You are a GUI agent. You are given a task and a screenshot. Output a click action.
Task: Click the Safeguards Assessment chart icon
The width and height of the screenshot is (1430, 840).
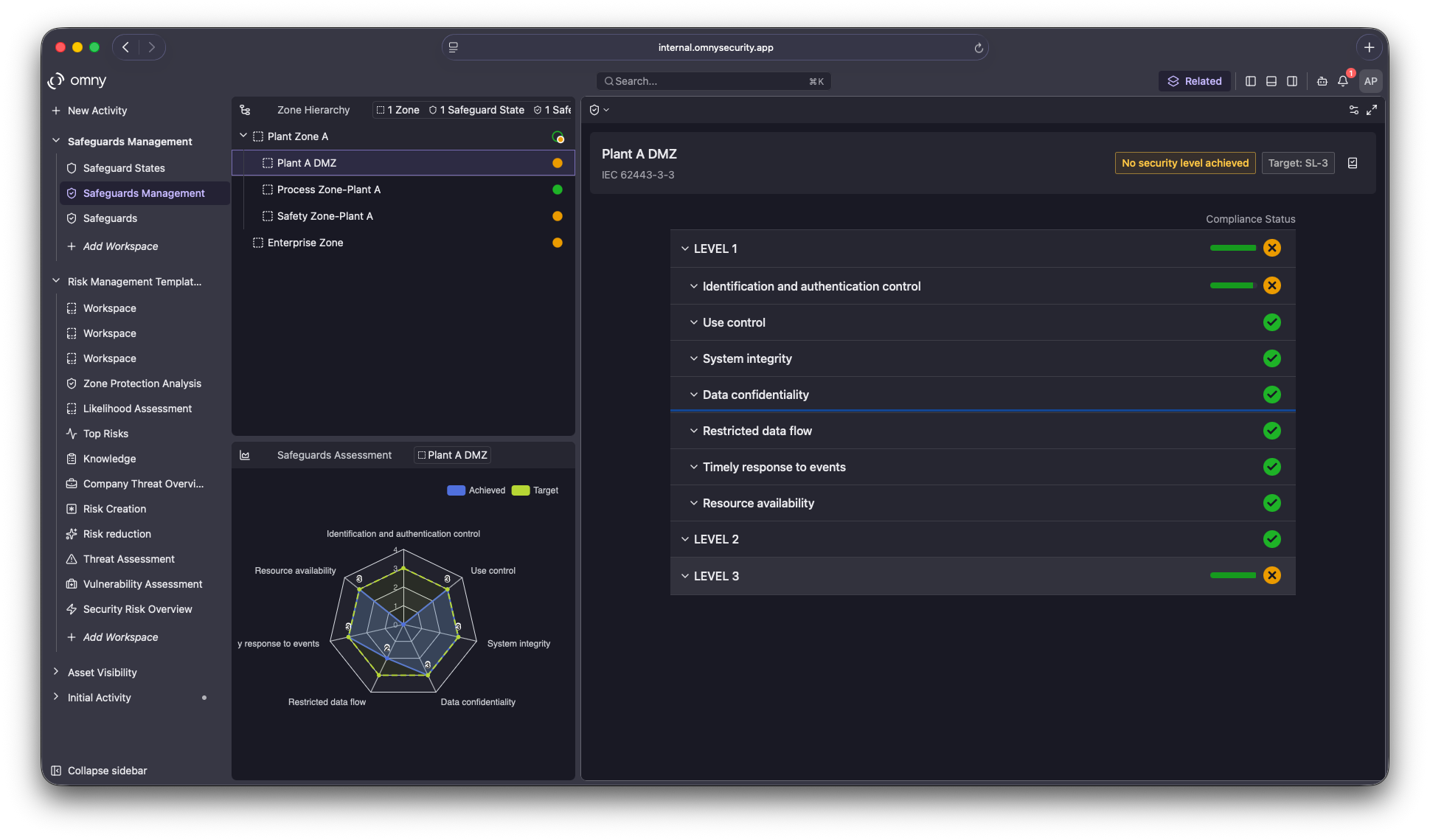tap(245, 455)
